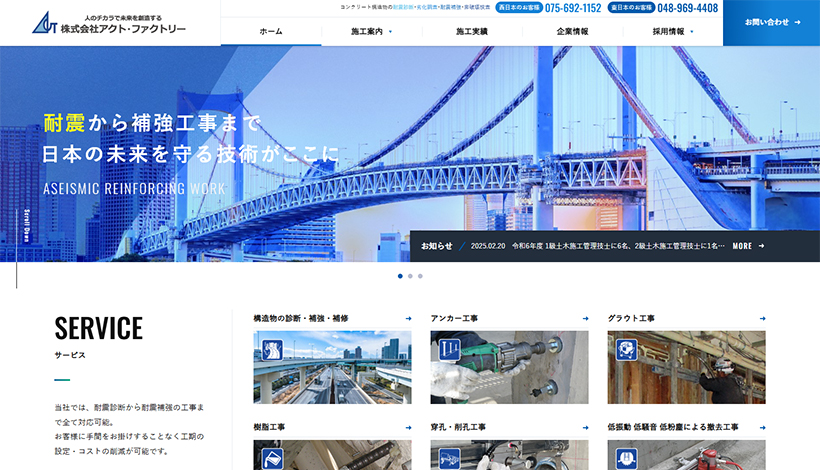Call the west Japan number 075-692-1152
Image resolution: width=820 pixels, height=470 pixels.
573,8
